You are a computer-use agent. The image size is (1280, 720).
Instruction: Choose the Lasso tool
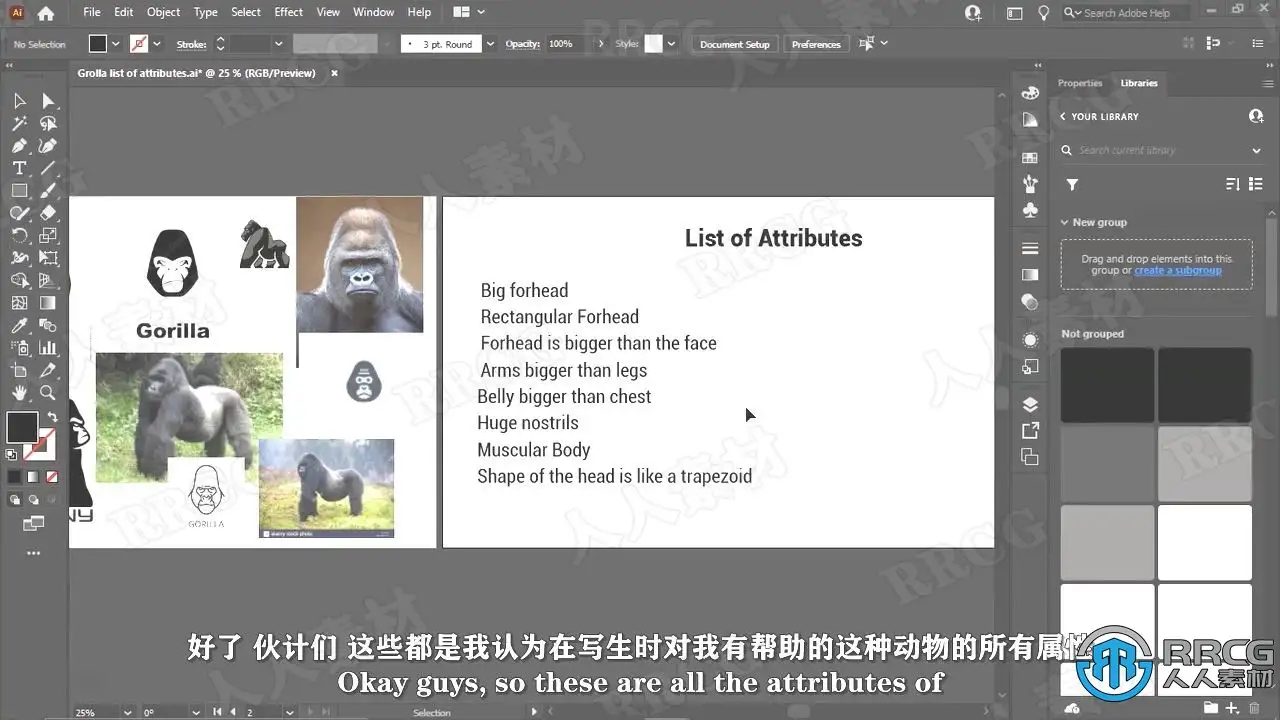coord(47,124)
